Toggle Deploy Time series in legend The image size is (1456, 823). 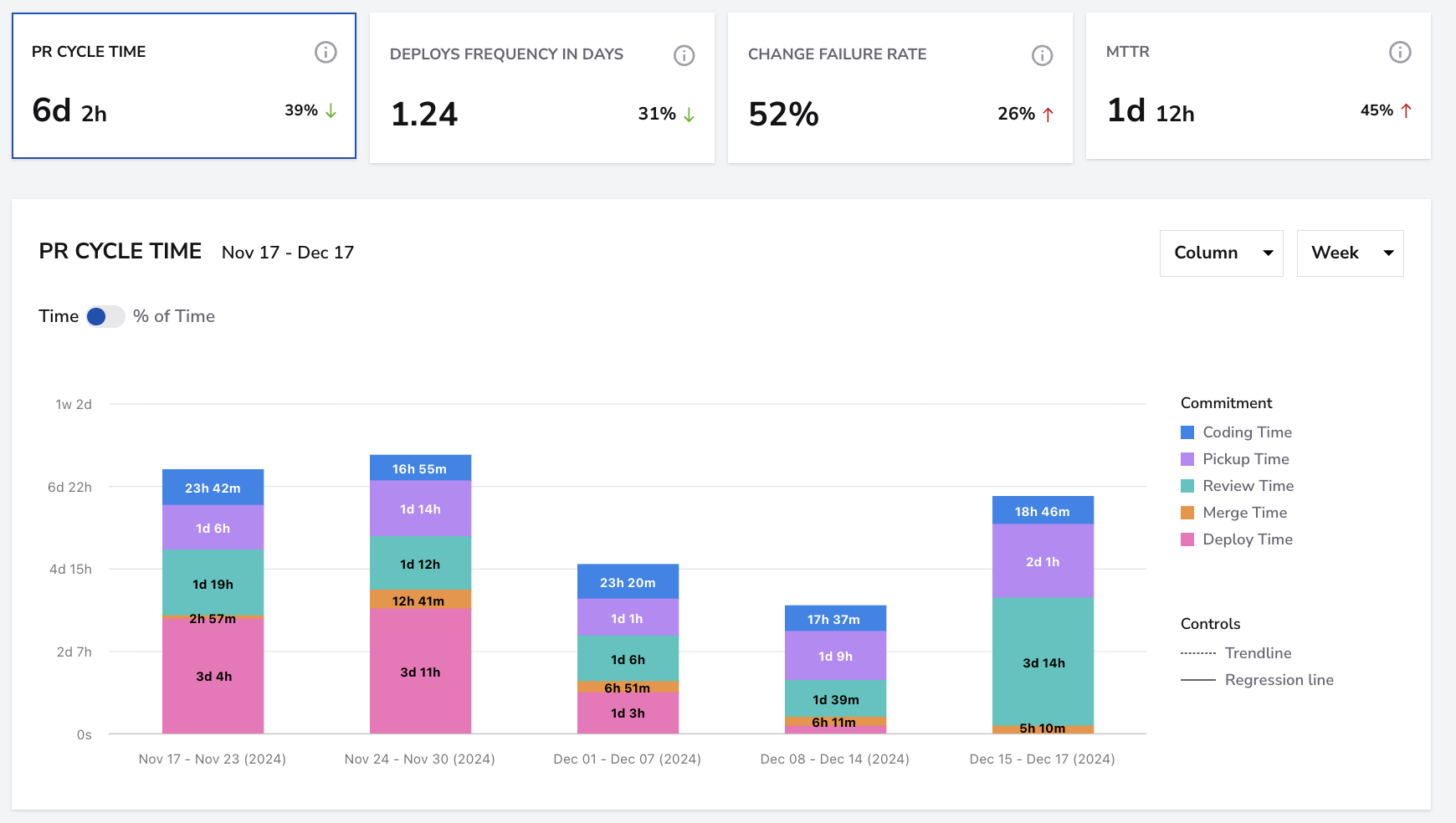tap(1237, 539)
